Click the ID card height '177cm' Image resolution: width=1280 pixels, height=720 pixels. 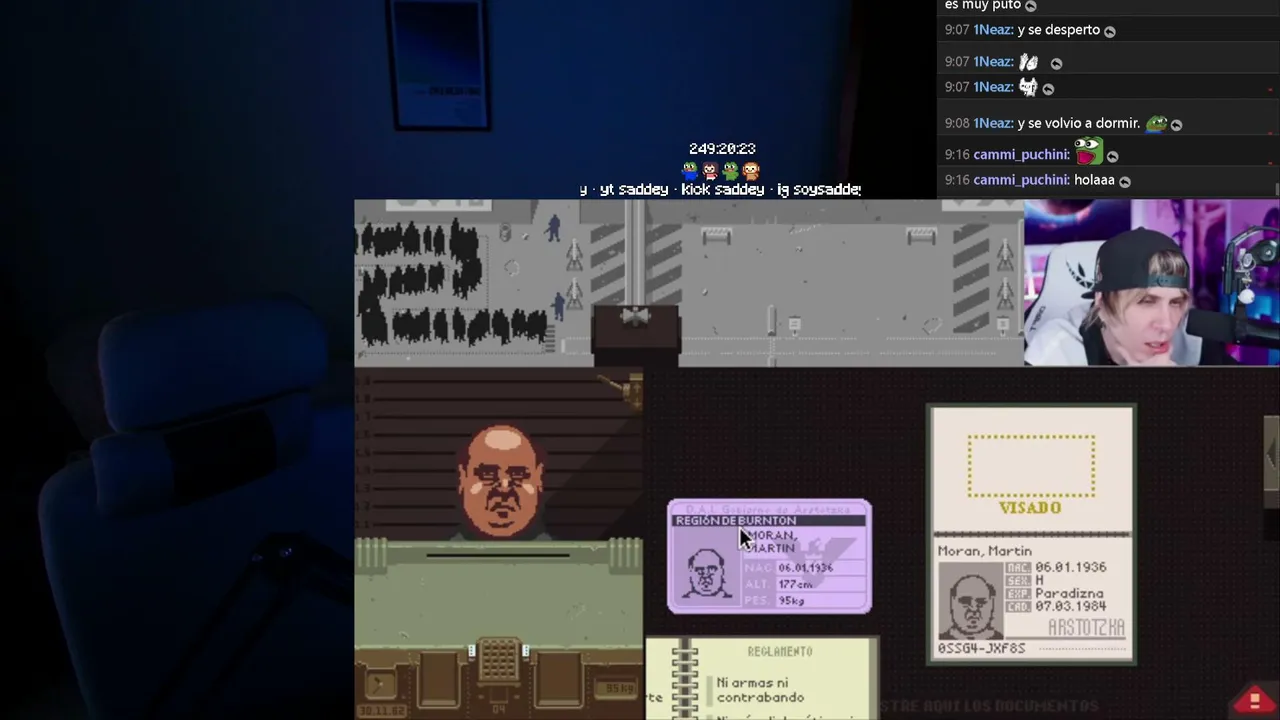click(795, 584)
